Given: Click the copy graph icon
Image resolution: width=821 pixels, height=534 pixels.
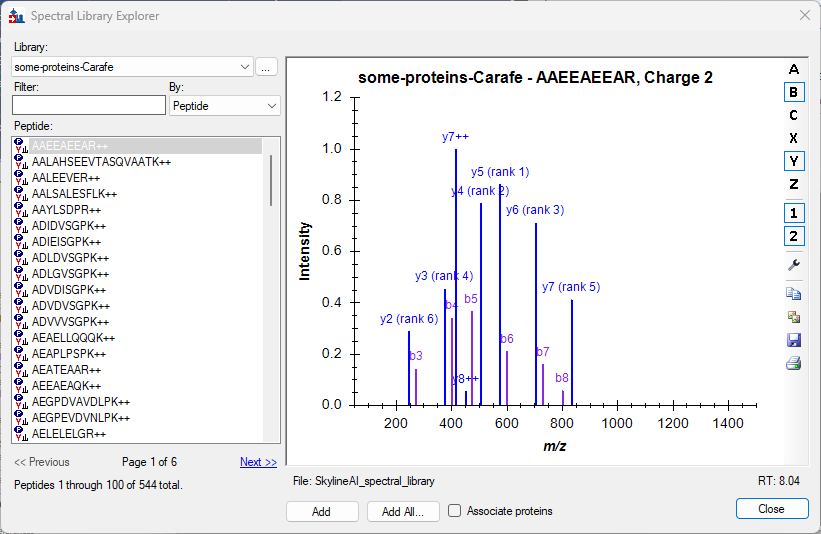Looking at the screenshot, I should coord(794,294).
